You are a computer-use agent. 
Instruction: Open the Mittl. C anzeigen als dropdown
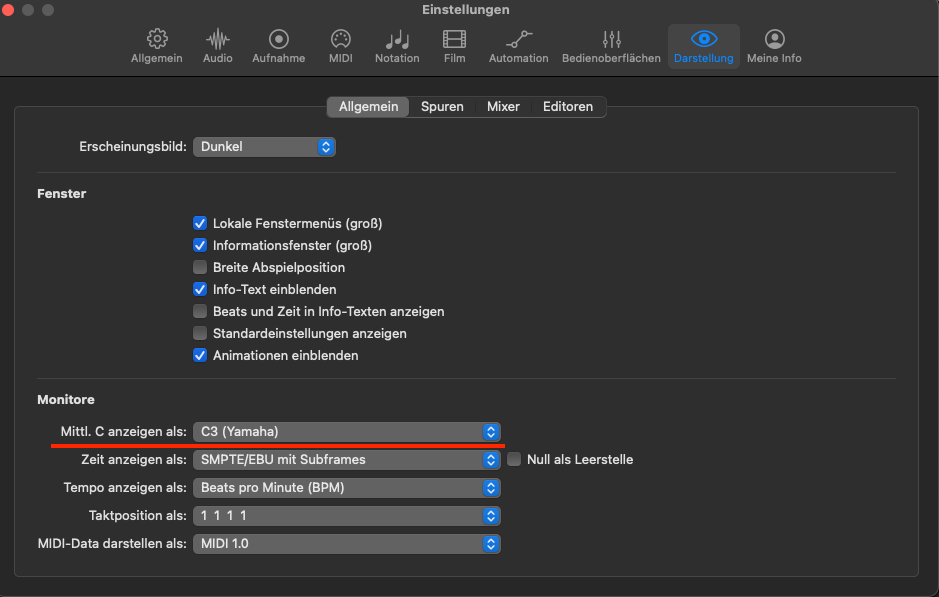[x=346, y=432]
